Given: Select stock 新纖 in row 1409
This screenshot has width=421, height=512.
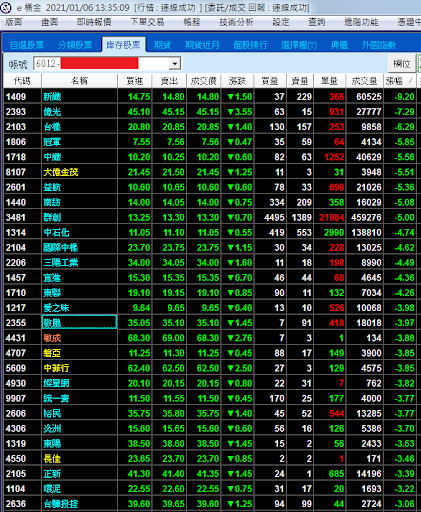Looking at the screenshot, I should tap(79, 97).
